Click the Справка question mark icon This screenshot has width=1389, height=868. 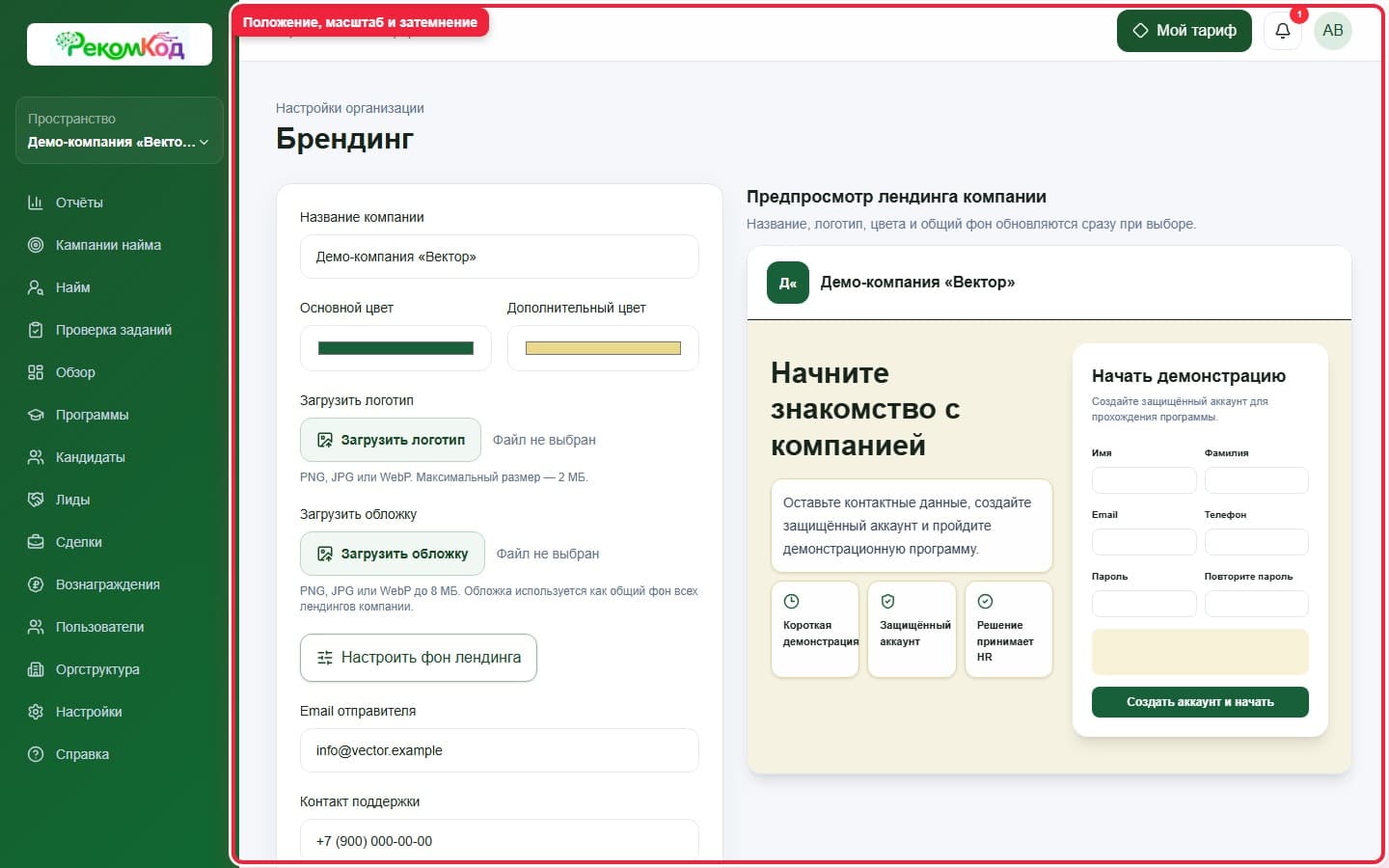click(x=36, y=754)
